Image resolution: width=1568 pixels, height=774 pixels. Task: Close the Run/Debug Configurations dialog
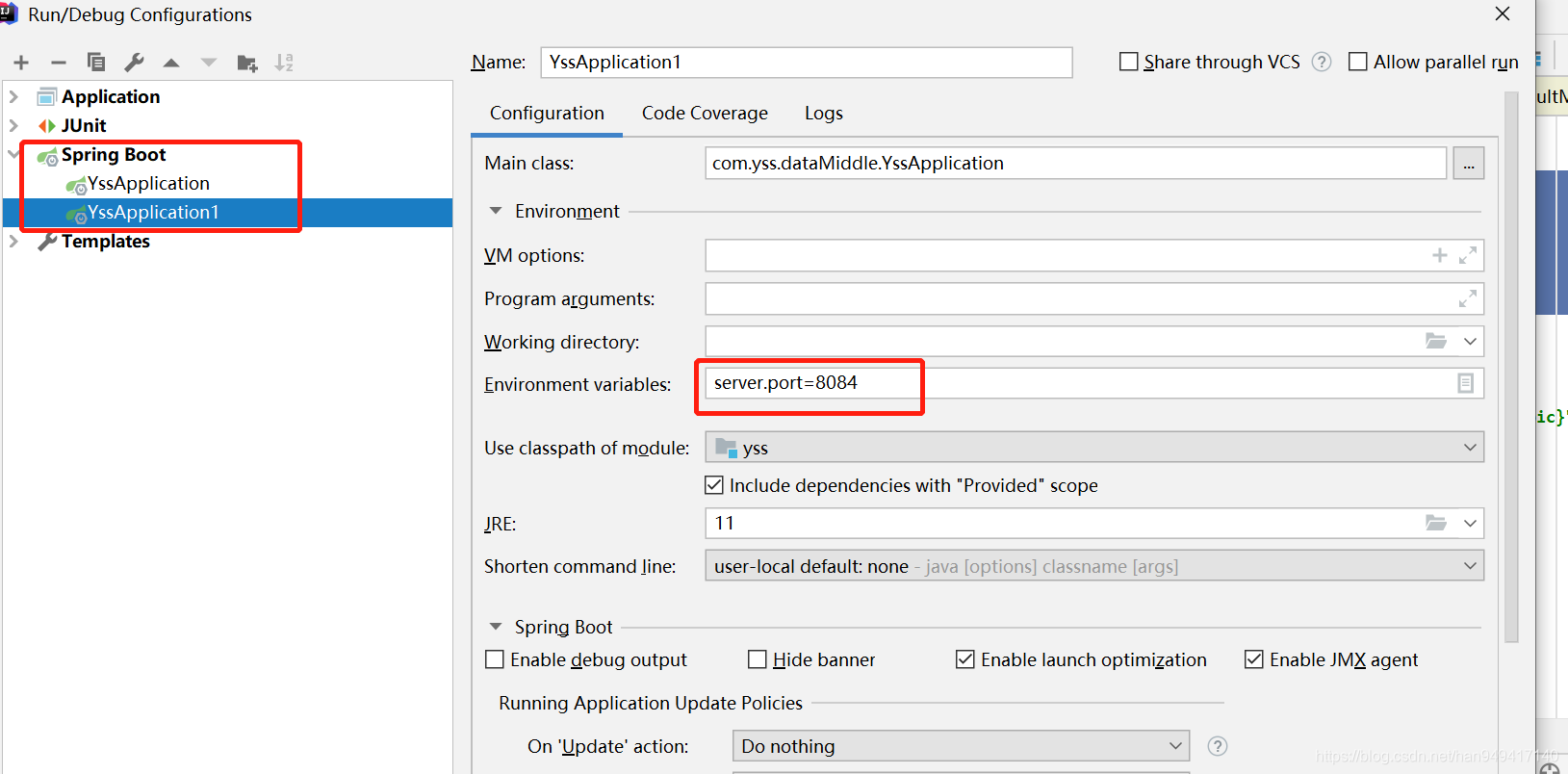1503,13
